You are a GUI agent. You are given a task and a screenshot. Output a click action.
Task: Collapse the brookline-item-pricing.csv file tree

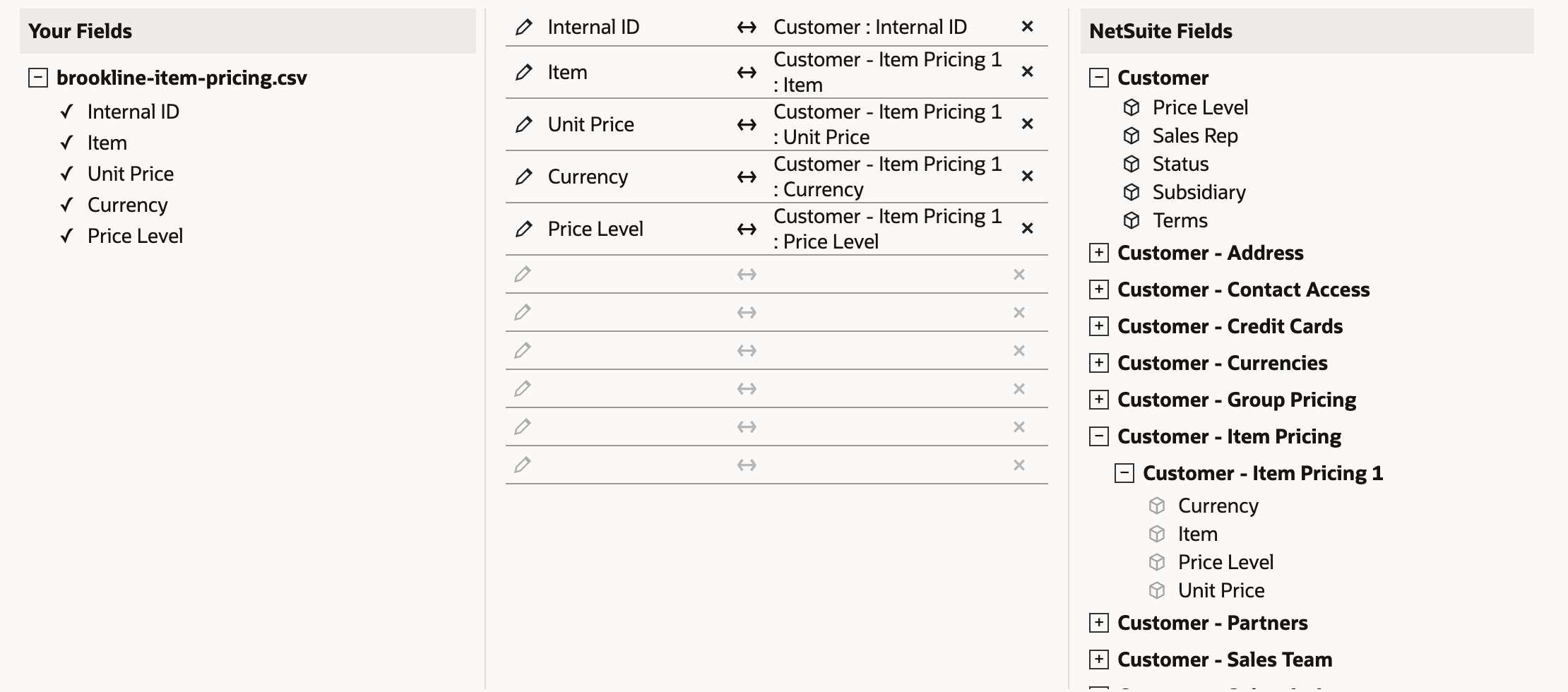click(x=38, y=78)
